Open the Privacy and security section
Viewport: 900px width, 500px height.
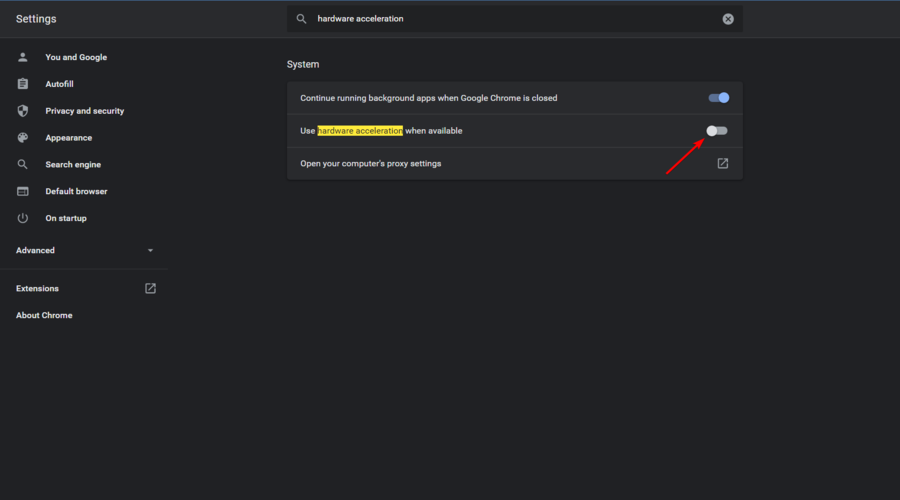[85, 111]
